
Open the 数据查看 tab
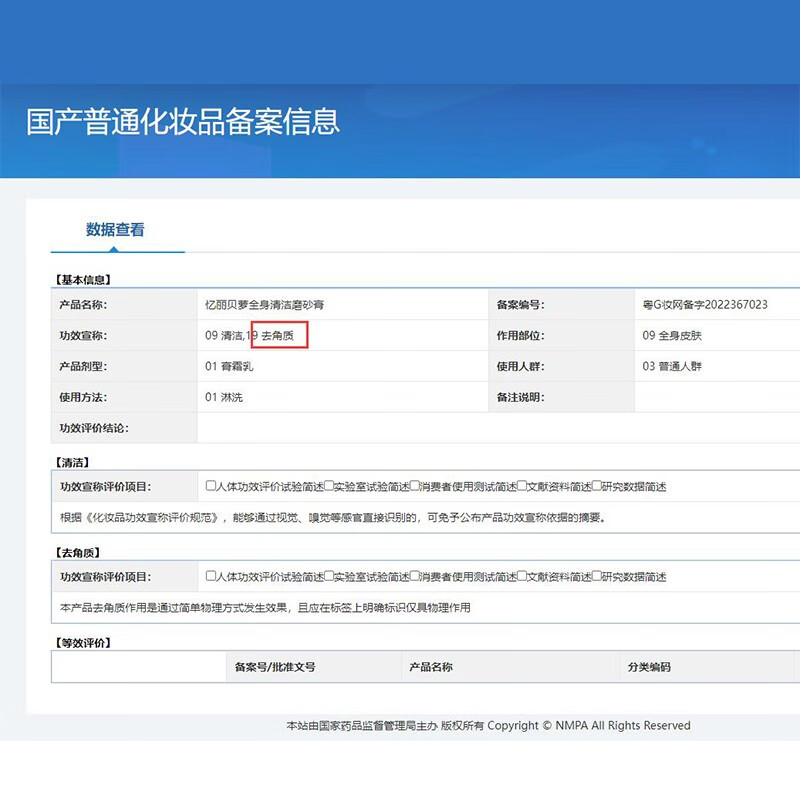[115, 230]
